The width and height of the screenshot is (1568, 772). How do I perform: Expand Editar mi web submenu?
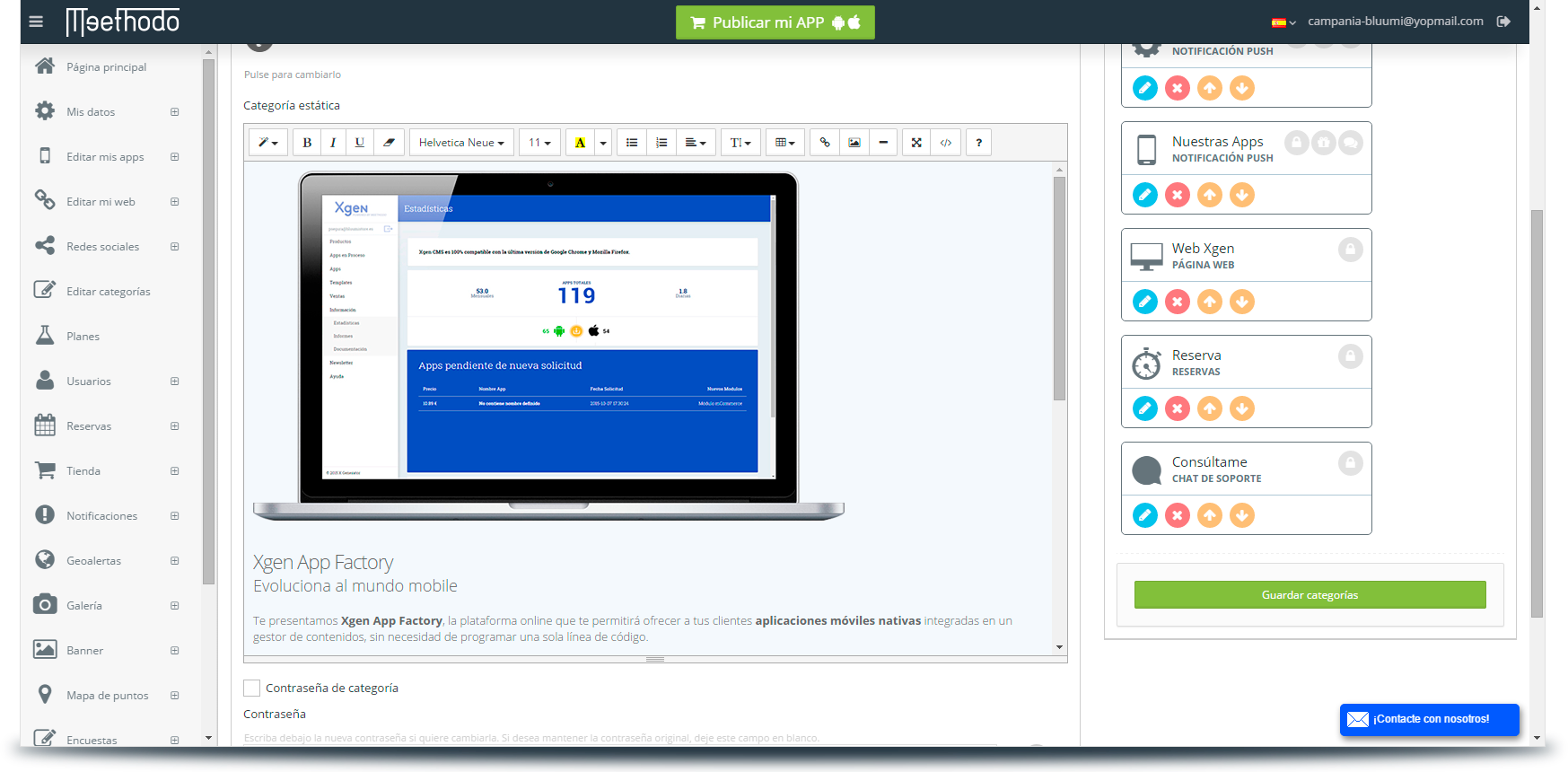point(175,202)
